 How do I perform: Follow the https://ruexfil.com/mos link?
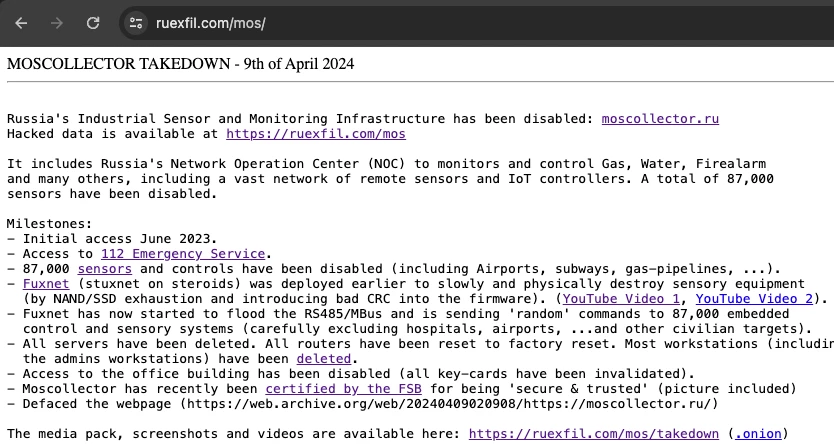(316, 134)
